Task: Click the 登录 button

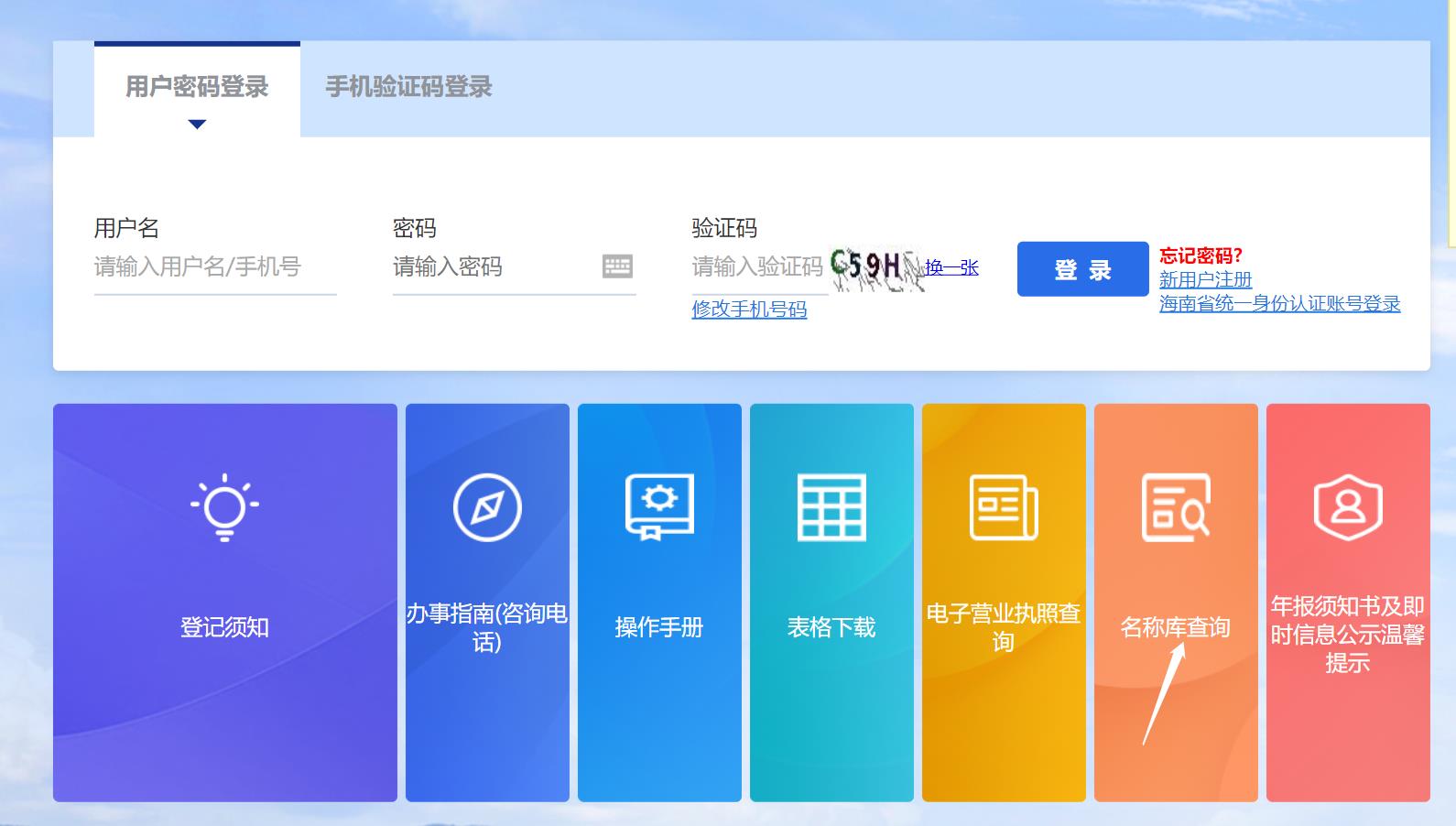Action: [1082, 269]
